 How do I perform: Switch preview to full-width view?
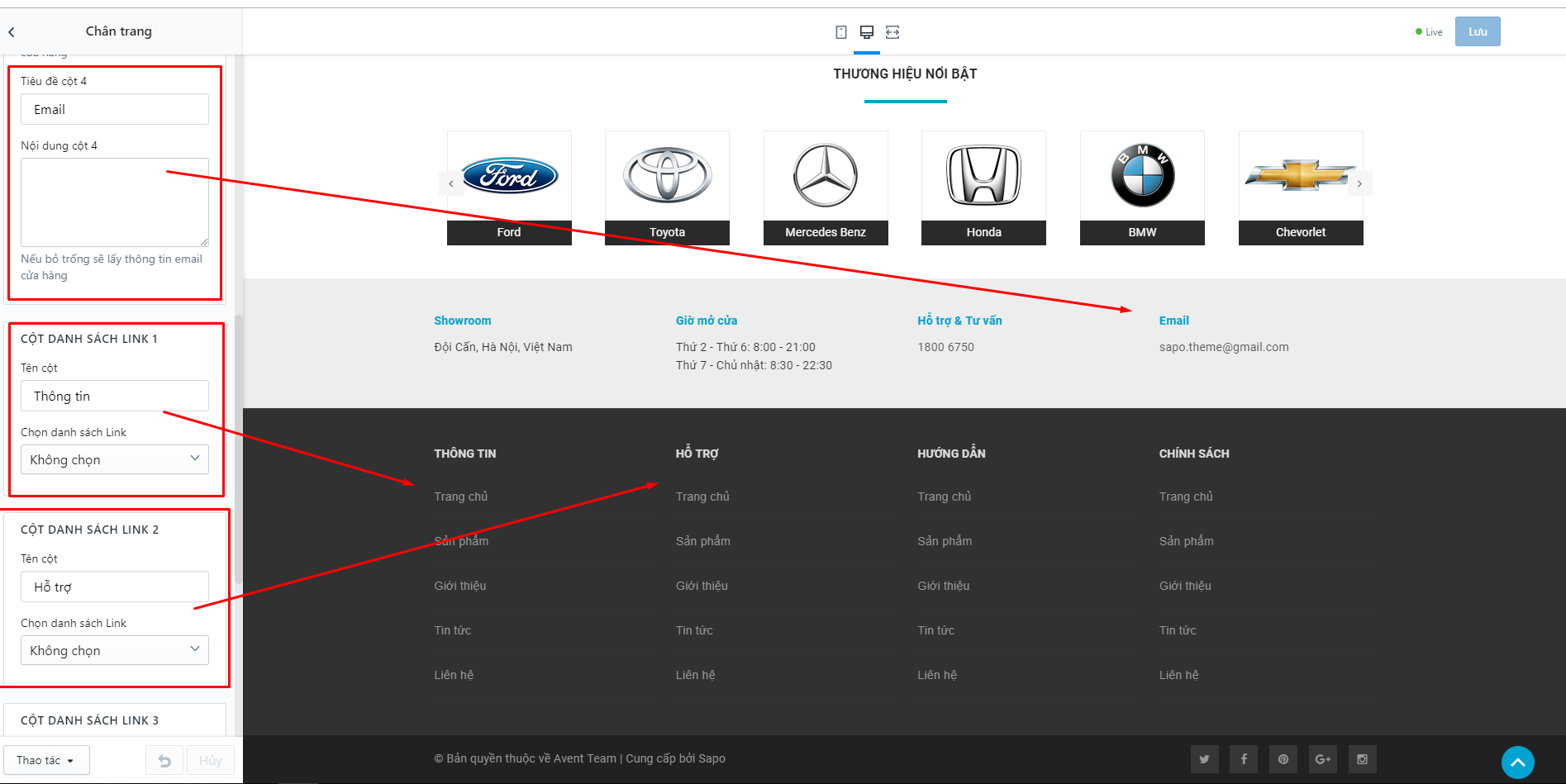892,32
